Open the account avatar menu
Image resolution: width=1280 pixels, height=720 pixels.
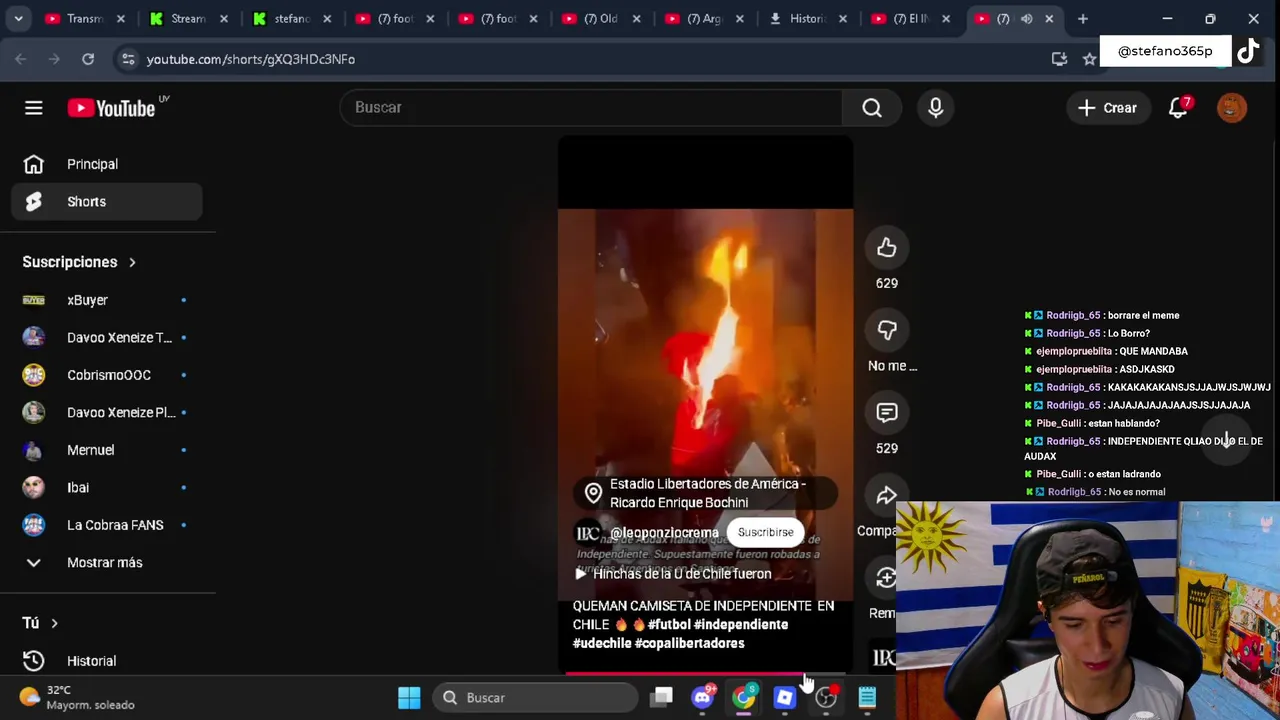tap(1232, 107)
